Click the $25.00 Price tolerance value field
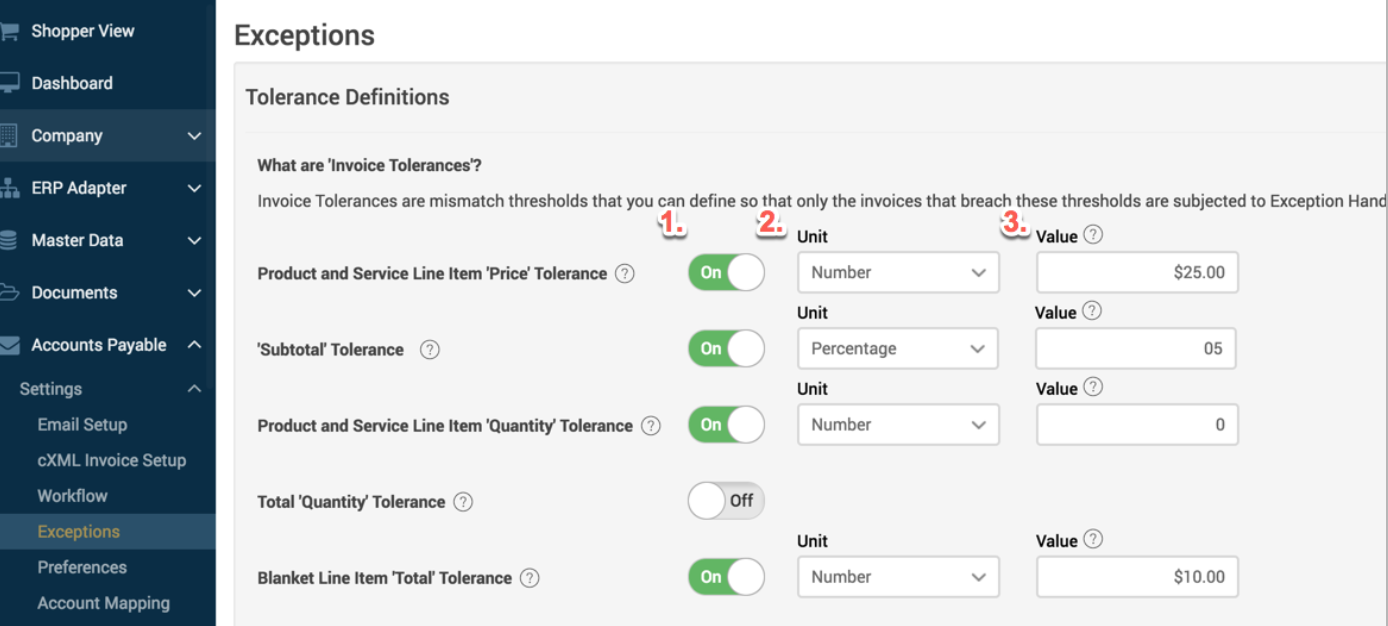 (1137, 272)
